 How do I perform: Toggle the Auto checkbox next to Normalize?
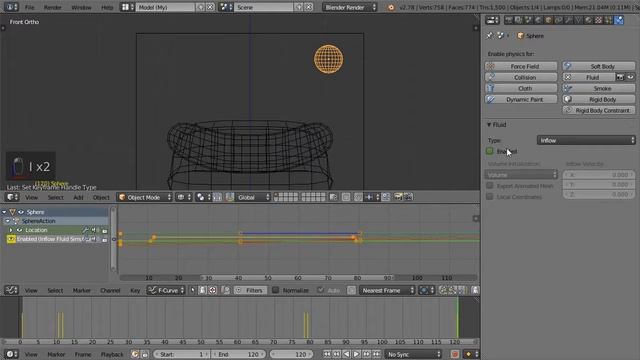coord(320,290)
